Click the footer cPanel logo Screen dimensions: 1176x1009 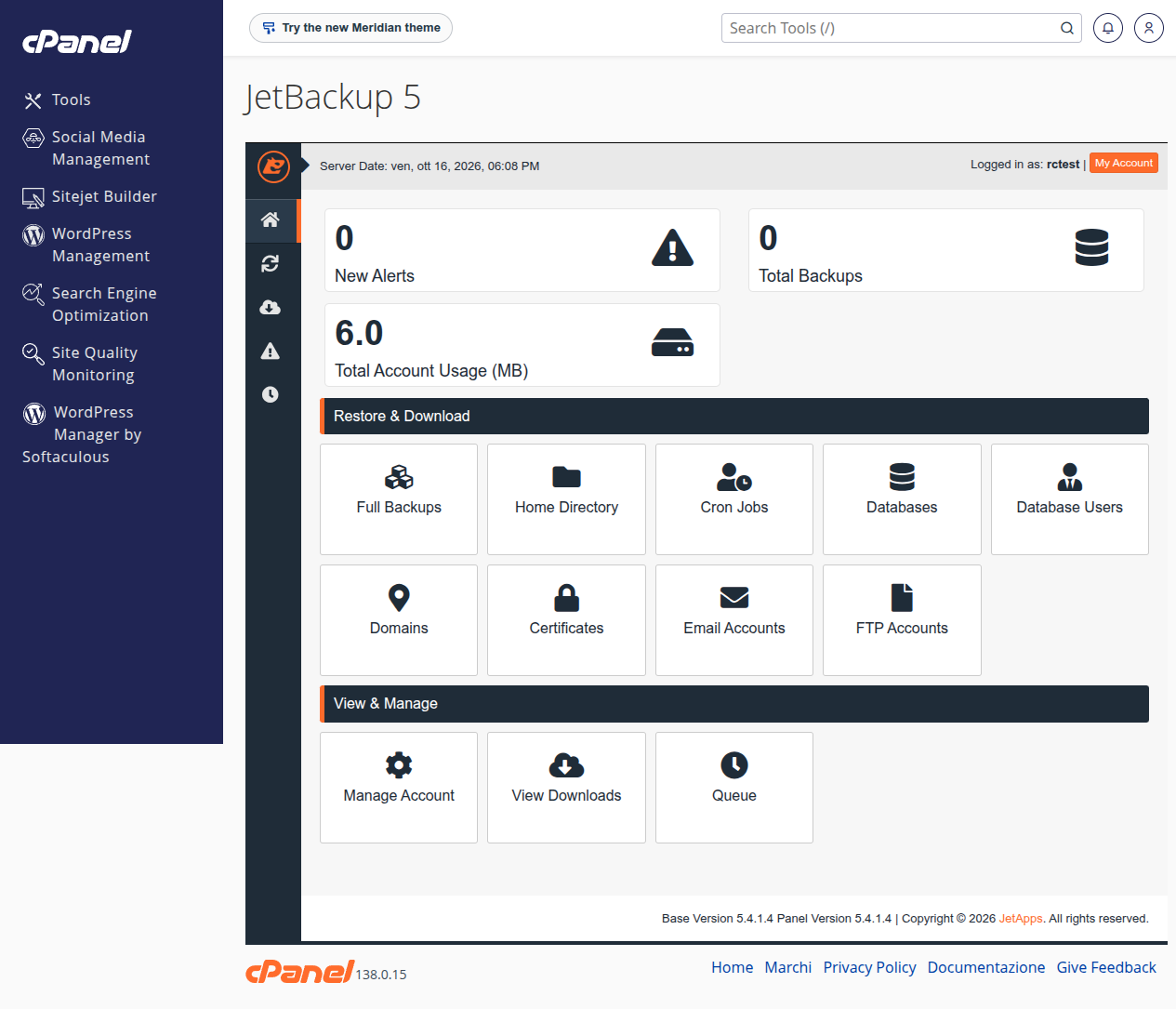[299, 972]
